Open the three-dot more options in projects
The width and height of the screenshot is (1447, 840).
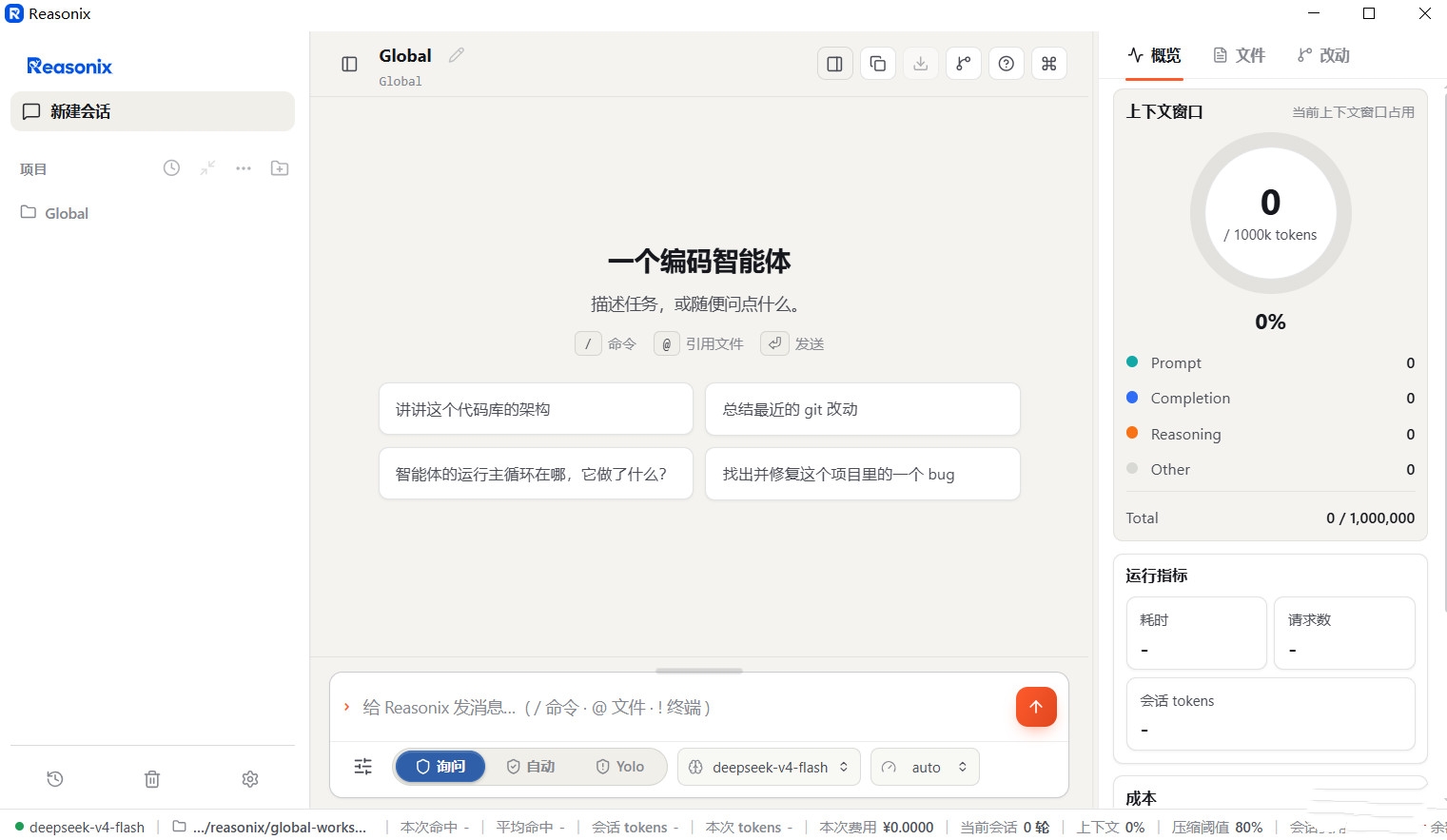[244, 168]
